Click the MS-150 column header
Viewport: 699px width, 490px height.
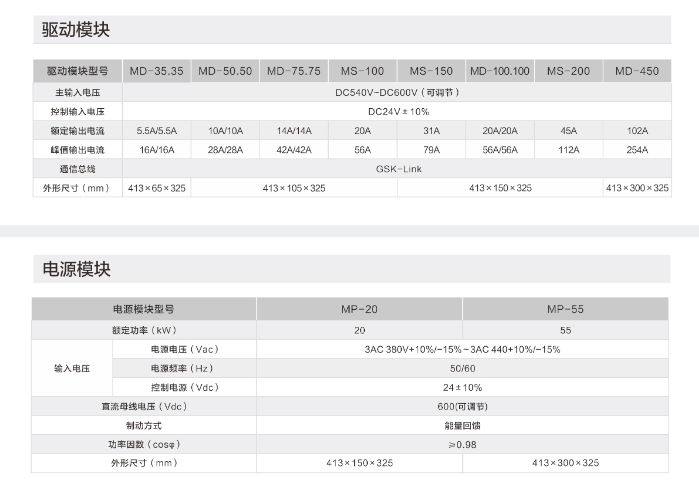click(431, 71)
